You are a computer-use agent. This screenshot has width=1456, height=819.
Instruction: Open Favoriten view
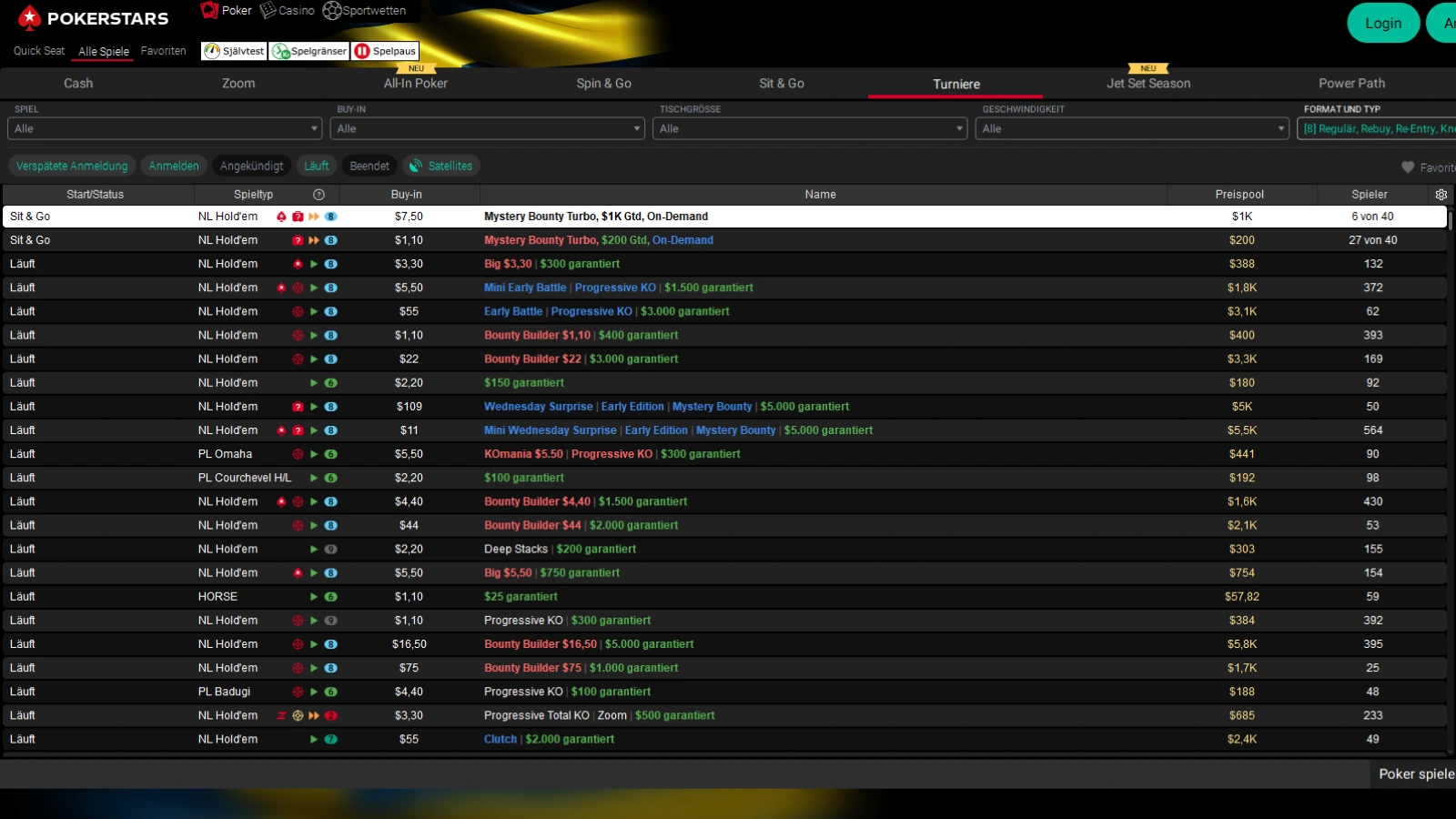[x=164, y=51]
